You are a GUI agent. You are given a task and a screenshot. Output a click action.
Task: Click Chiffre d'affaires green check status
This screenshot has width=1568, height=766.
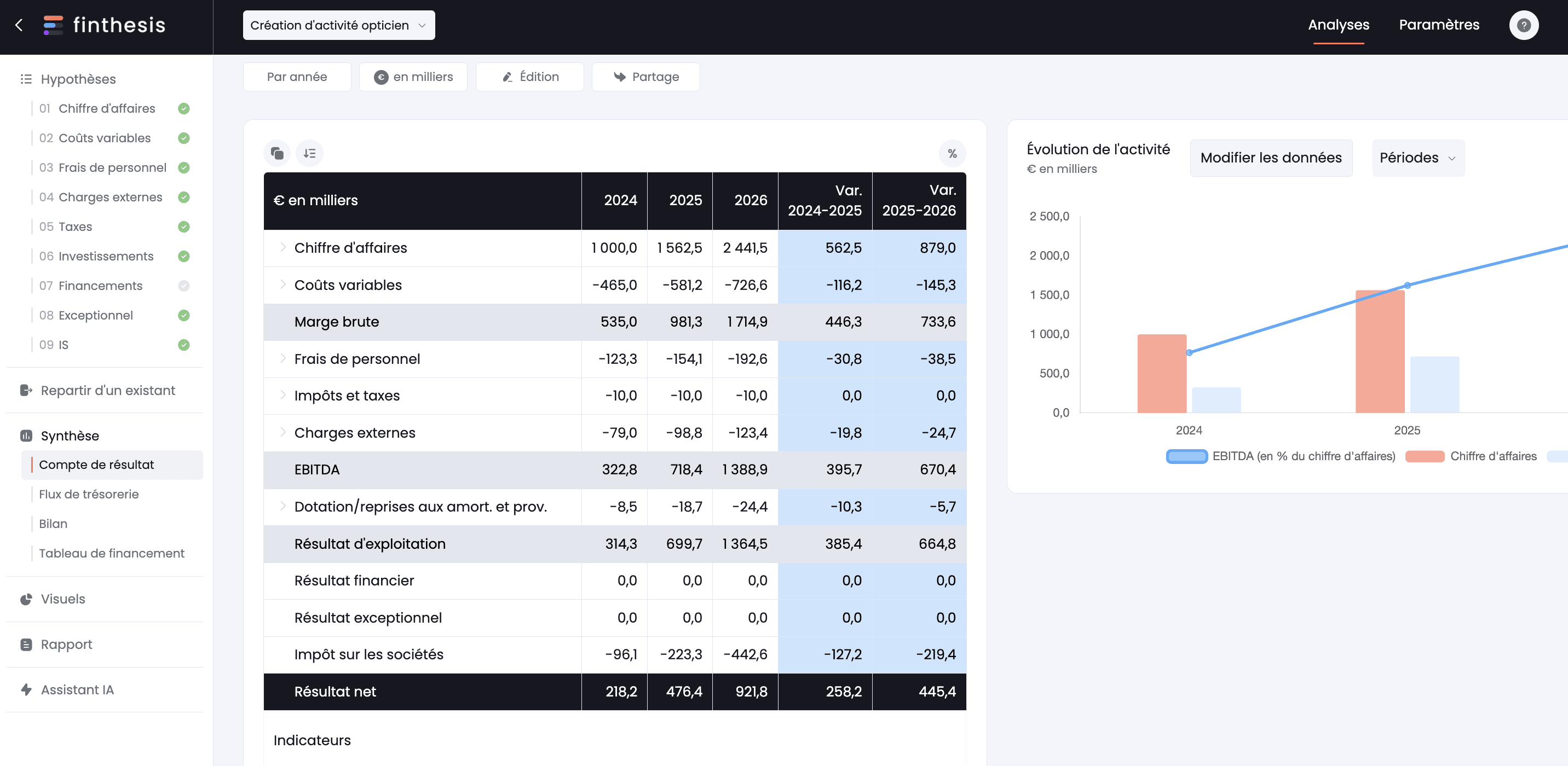(x=184, y=108)
